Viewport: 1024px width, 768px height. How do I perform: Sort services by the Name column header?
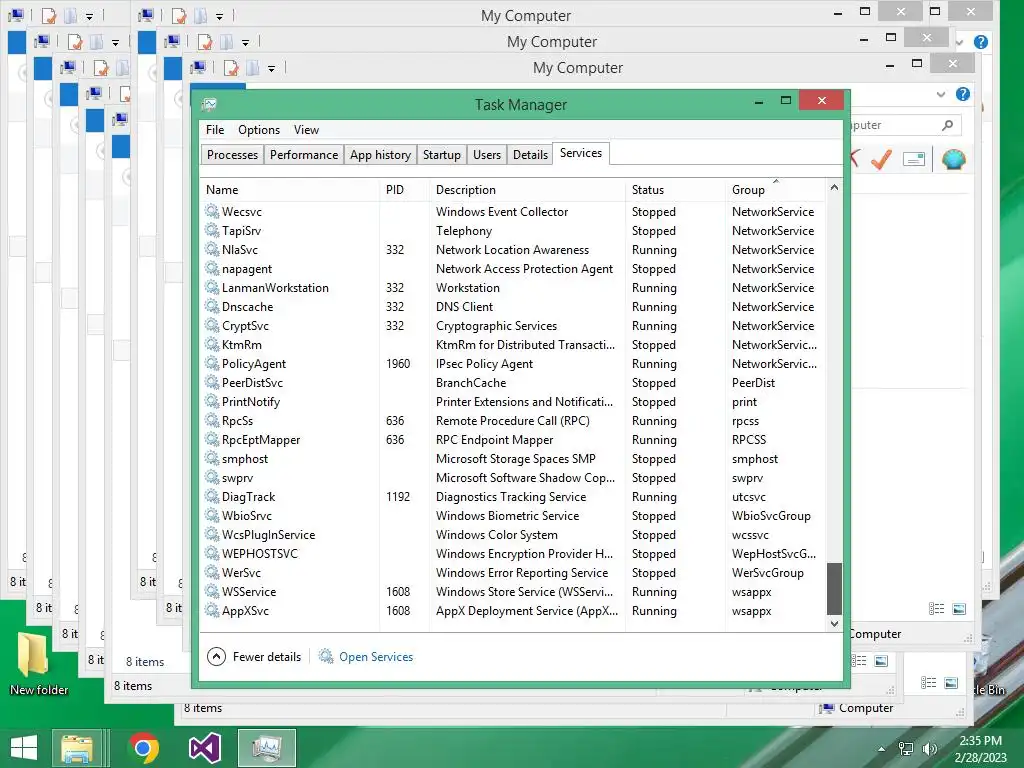(x=289, y=189)
